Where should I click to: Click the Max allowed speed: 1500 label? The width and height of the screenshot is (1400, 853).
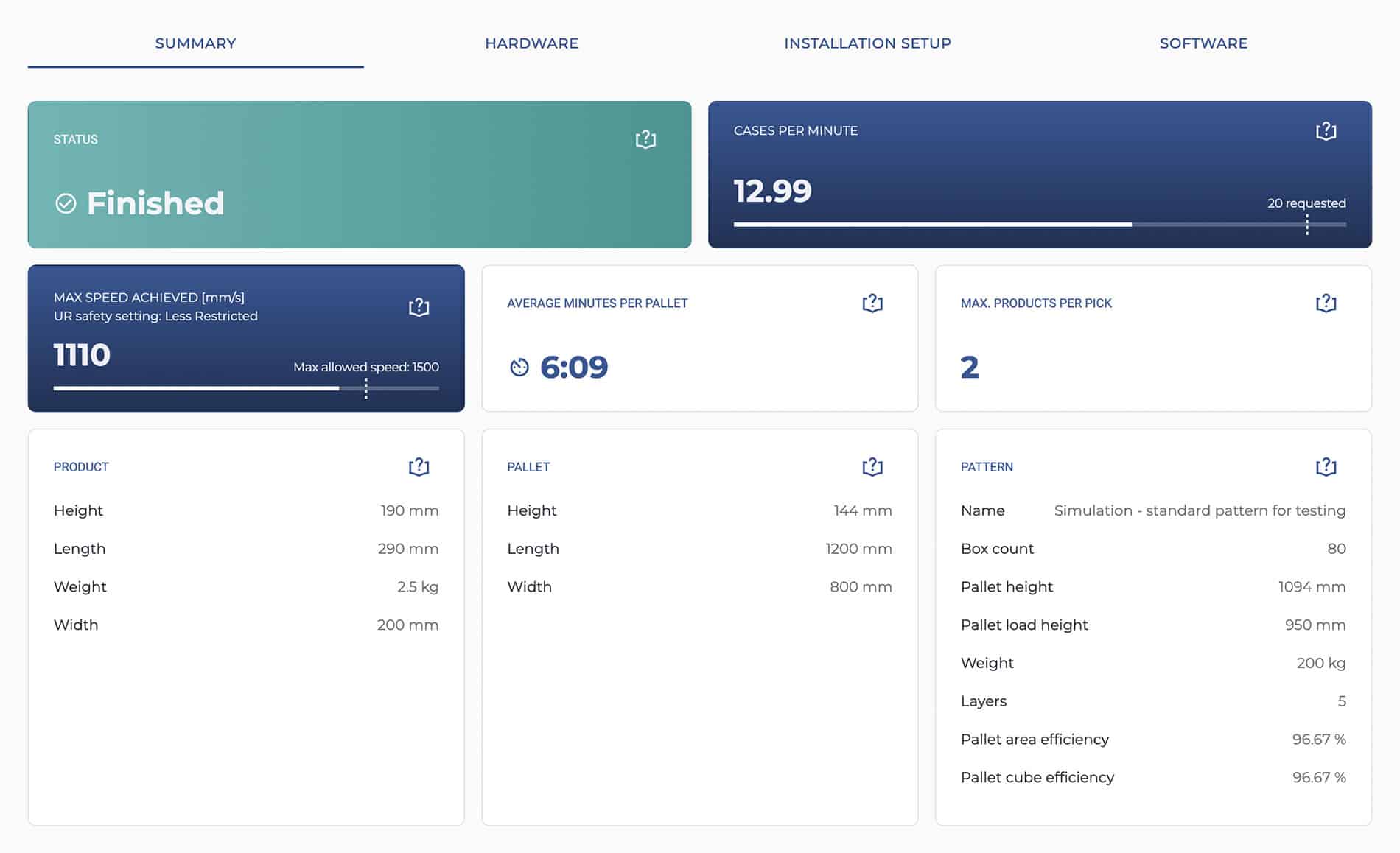[366, 367]
